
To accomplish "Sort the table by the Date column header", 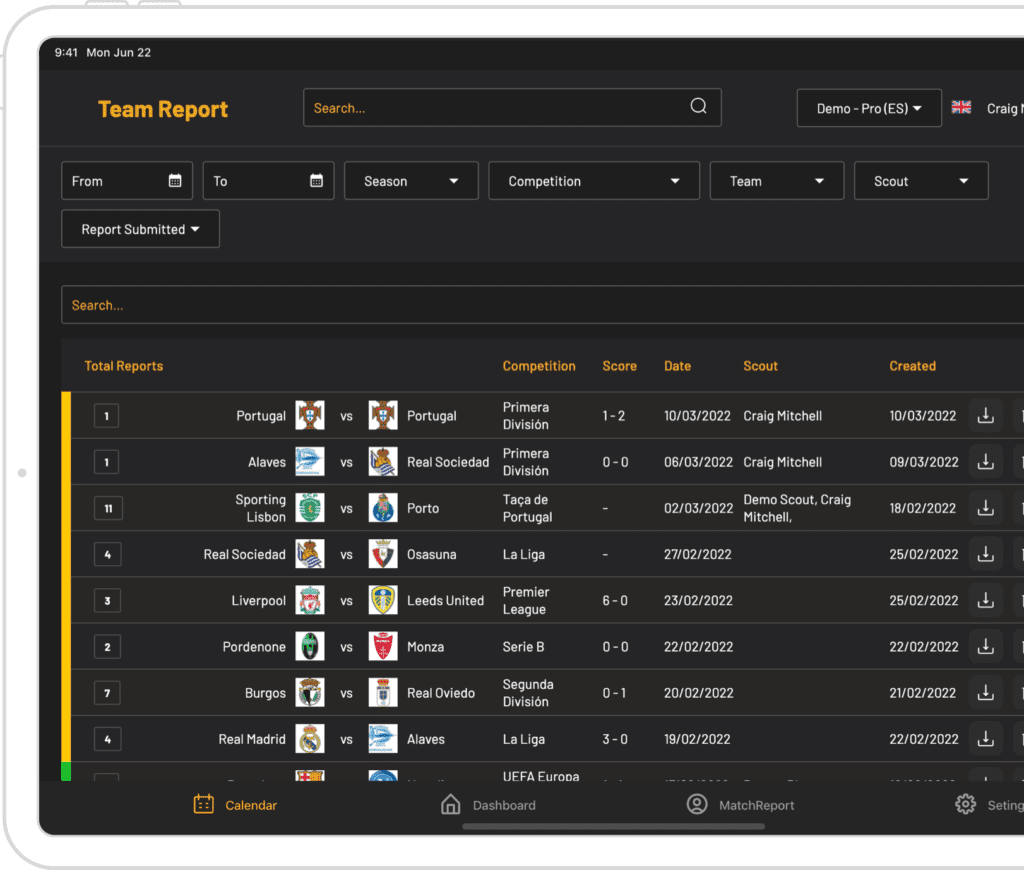I will [677, 366].
